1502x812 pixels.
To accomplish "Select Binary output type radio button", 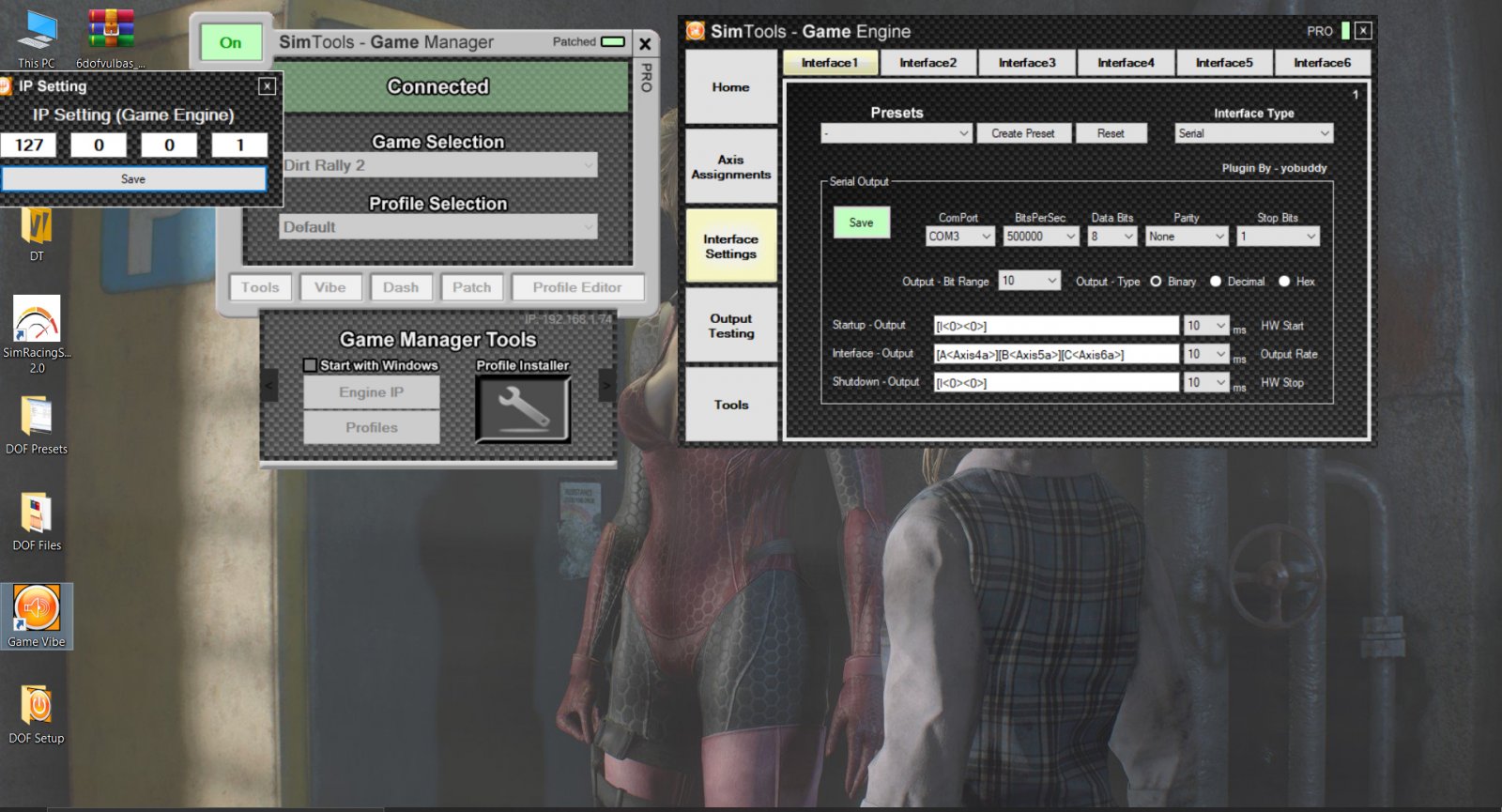I will [x=1156, y=282].
